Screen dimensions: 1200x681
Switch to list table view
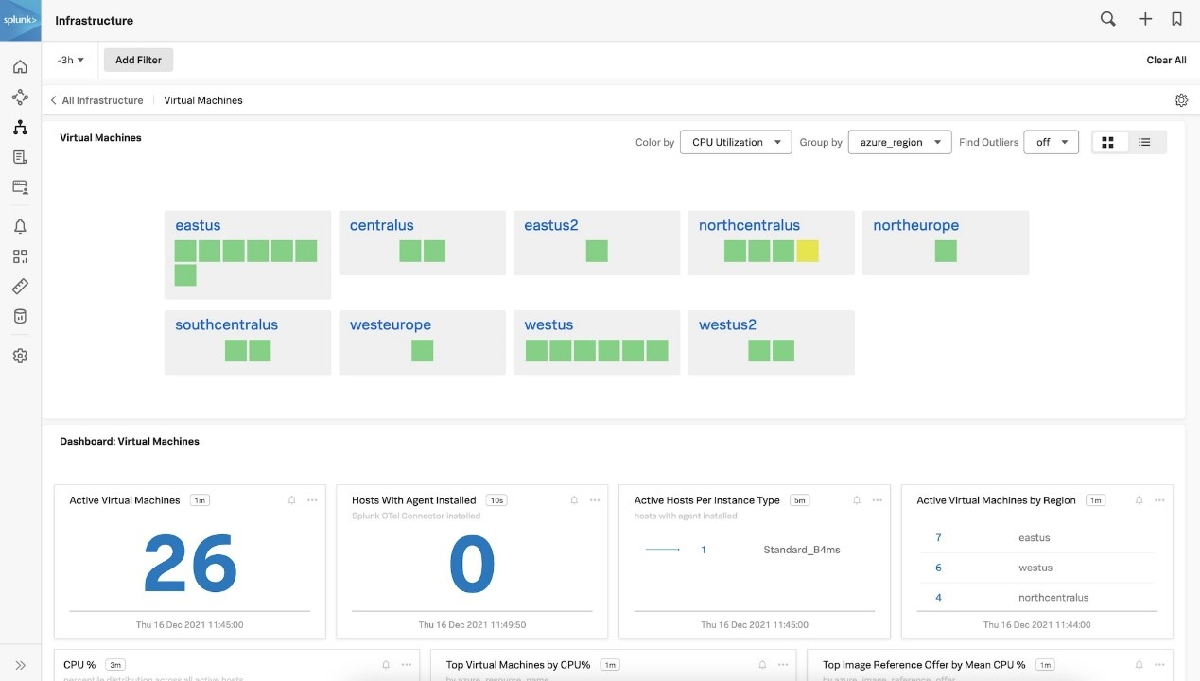tap(1145, 143)
